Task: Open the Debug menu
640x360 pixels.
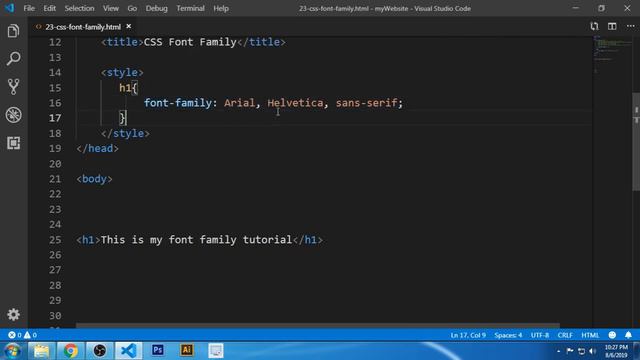Action: point(157,8)
